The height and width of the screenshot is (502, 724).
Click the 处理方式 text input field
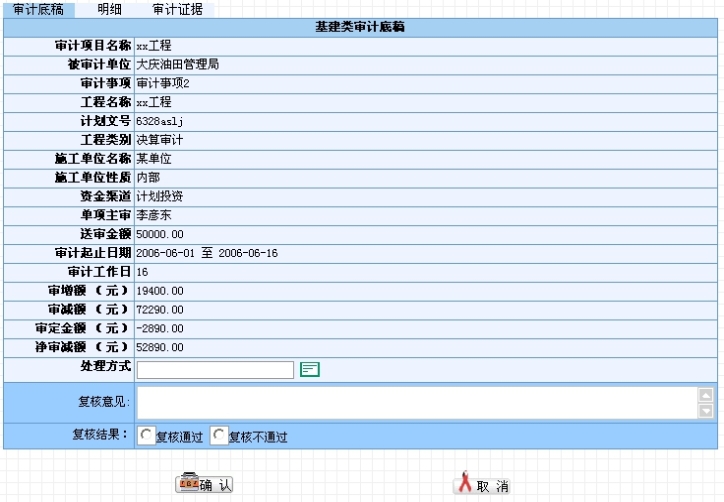(215, 370)
